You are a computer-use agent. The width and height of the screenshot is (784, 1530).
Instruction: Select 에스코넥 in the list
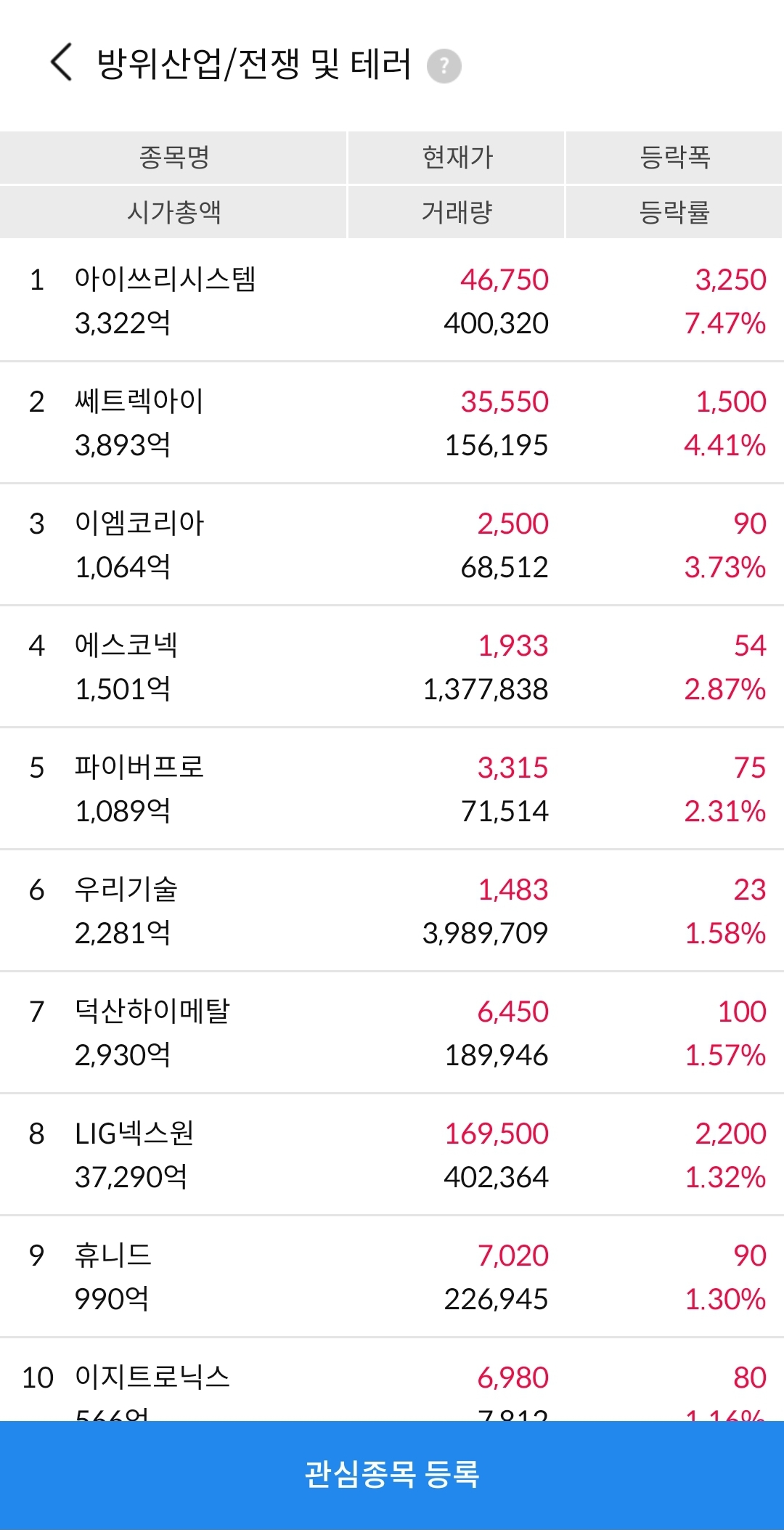(x=392, y=667)
